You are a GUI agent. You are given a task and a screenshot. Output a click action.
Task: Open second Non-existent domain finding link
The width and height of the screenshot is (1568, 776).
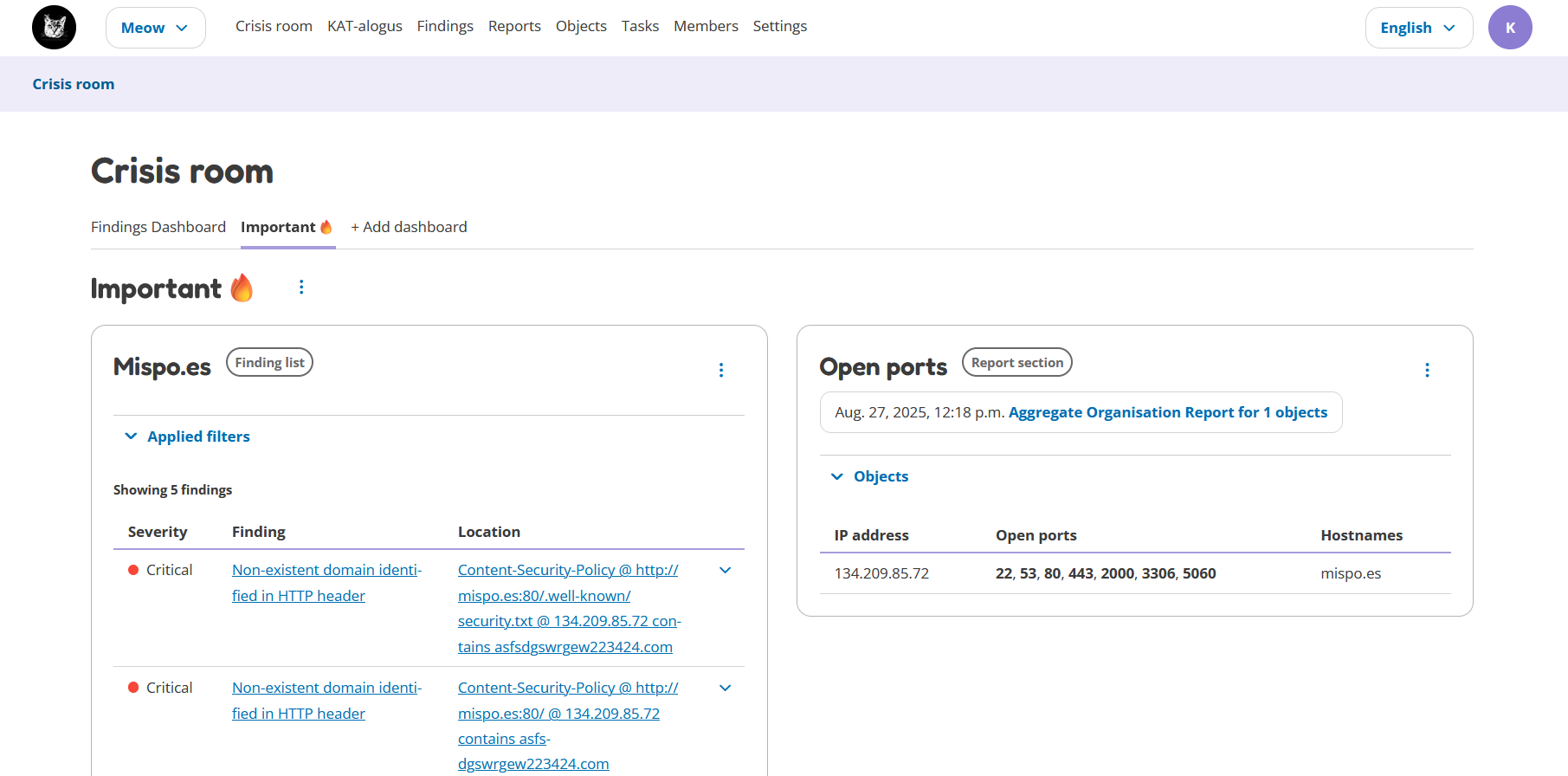[x=326, y=701]
